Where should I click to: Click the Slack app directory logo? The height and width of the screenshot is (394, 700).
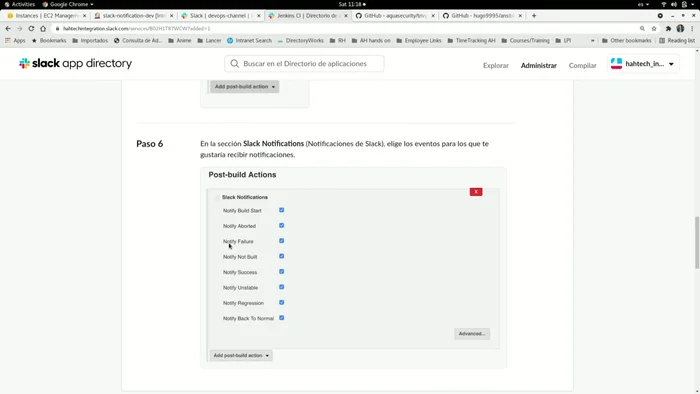pyautogui.click(x=75, y=63)
